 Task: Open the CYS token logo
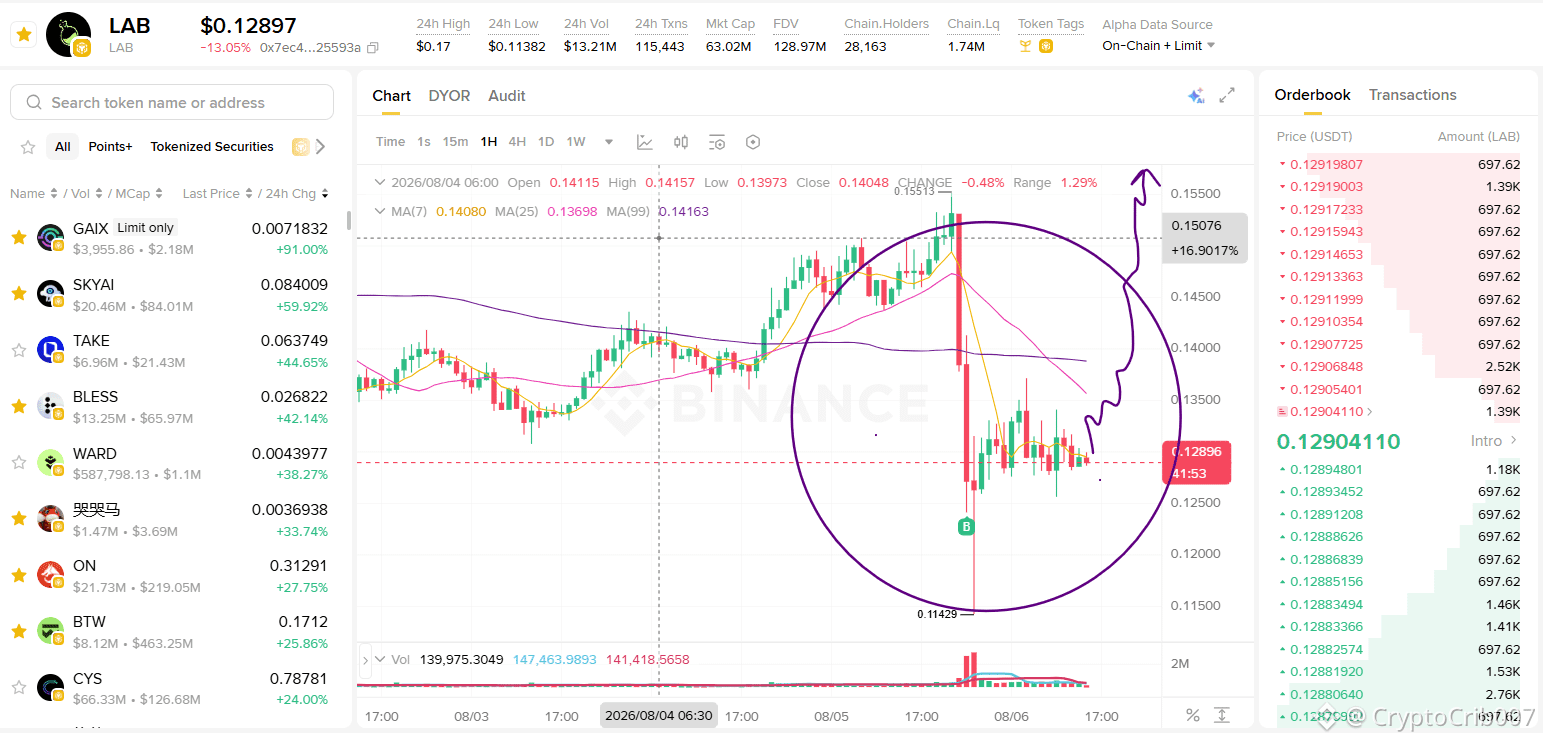(51, 687)
